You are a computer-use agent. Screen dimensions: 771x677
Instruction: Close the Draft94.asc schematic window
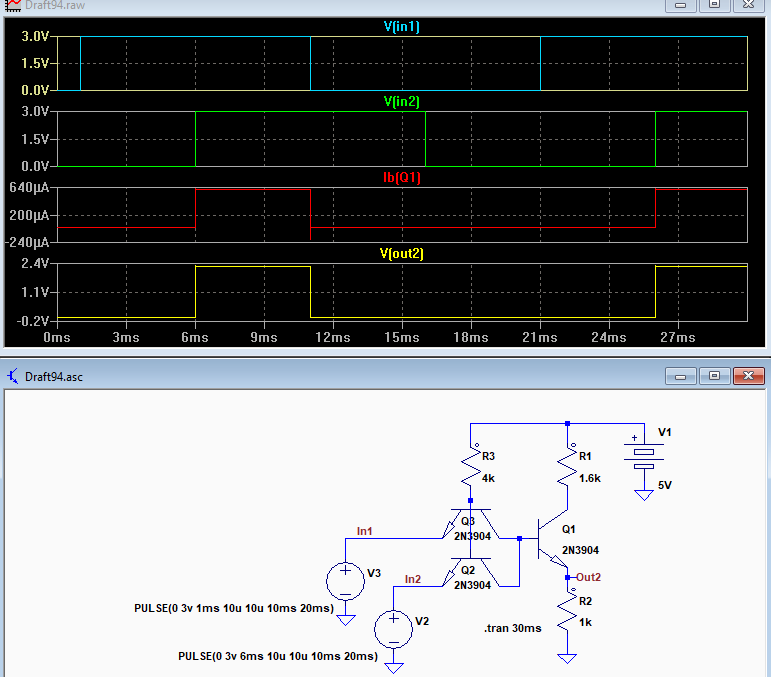click(x=748, y=376)
